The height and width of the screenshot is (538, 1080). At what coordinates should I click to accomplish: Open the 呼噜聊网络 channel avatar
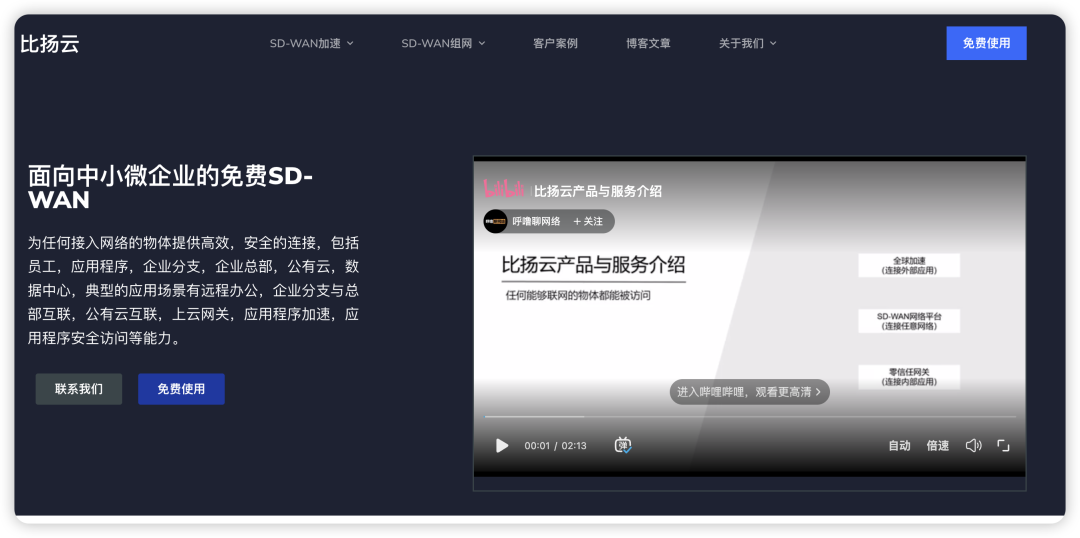pyautogui.click(x=495, y=221)
